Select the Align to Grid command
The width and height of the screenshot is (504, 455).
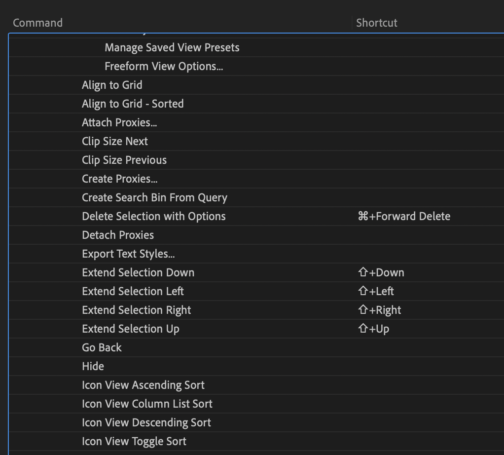pyautogui.click(x=112, y=85)
